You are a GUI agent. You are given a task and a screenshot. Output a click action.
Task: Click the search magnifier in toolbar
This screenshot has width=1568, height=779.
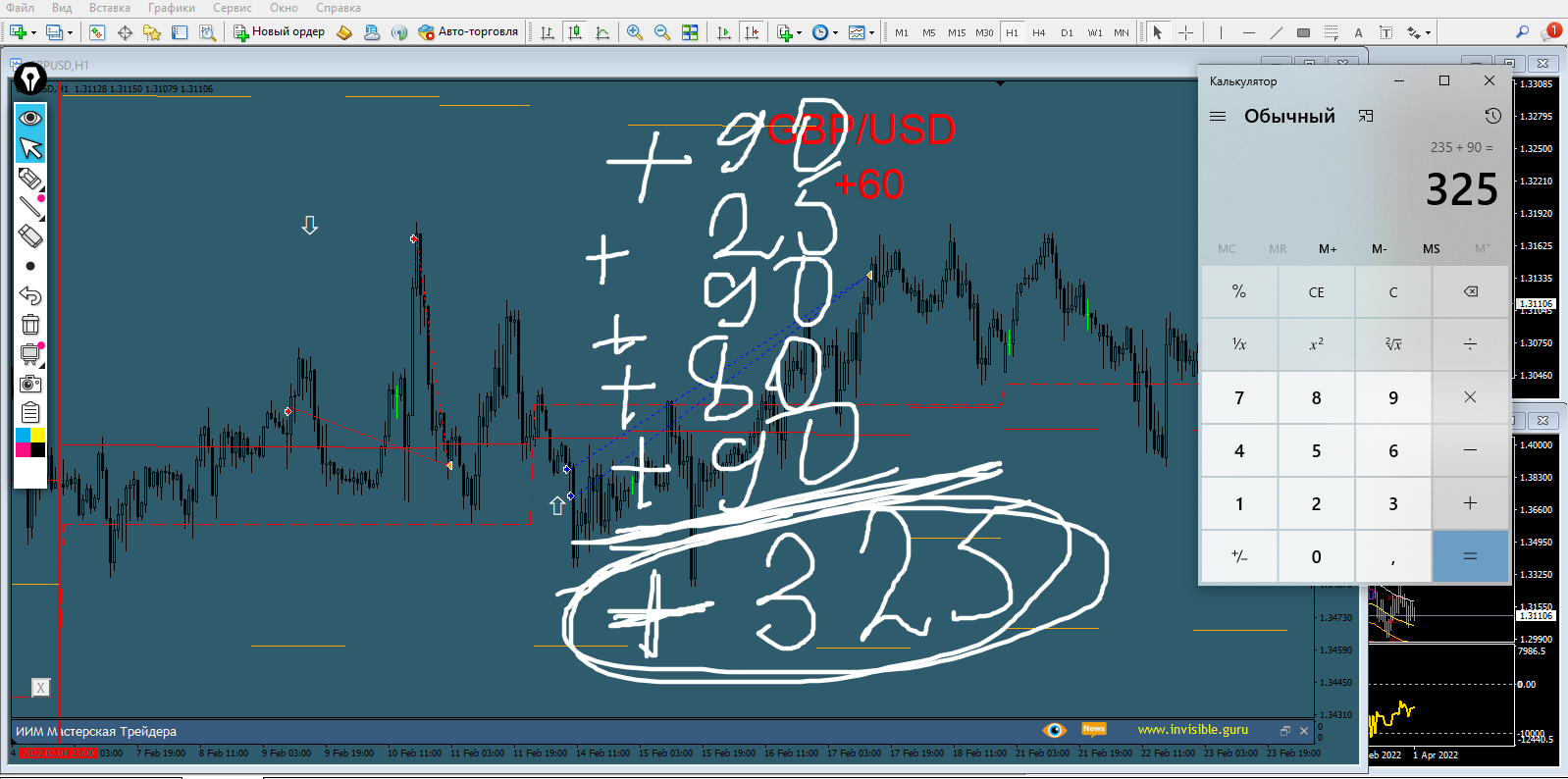(x=1522, y=32)
